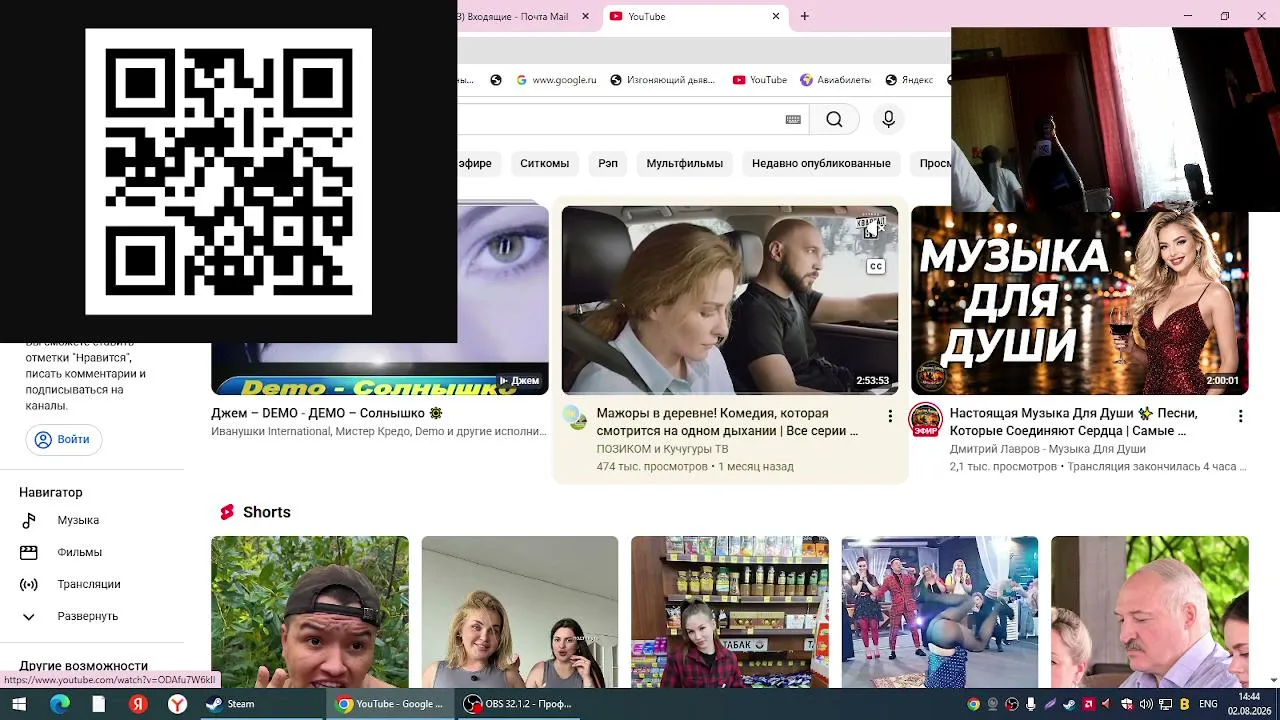Click the microphone icon in the system tray

1031,704
